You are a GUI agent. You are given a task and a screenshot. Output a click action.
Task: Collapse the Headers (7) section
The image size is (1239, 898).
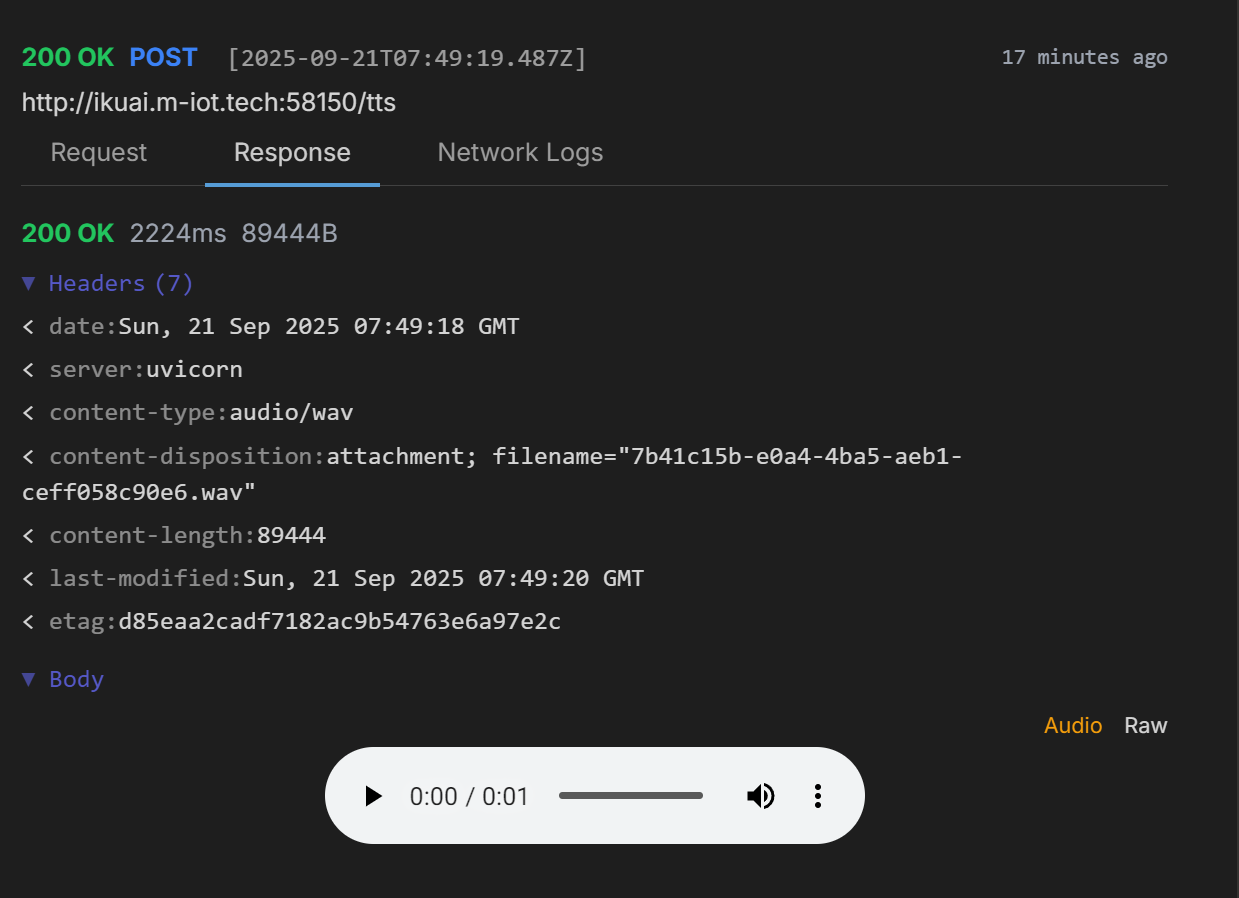tap(108, 284)
